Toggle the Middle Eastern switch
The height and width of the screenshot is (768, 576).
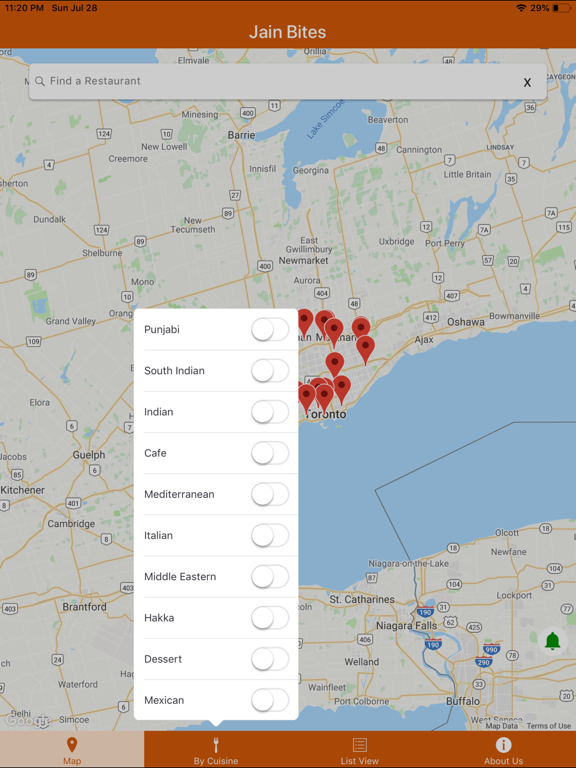[x=270, y=576]
